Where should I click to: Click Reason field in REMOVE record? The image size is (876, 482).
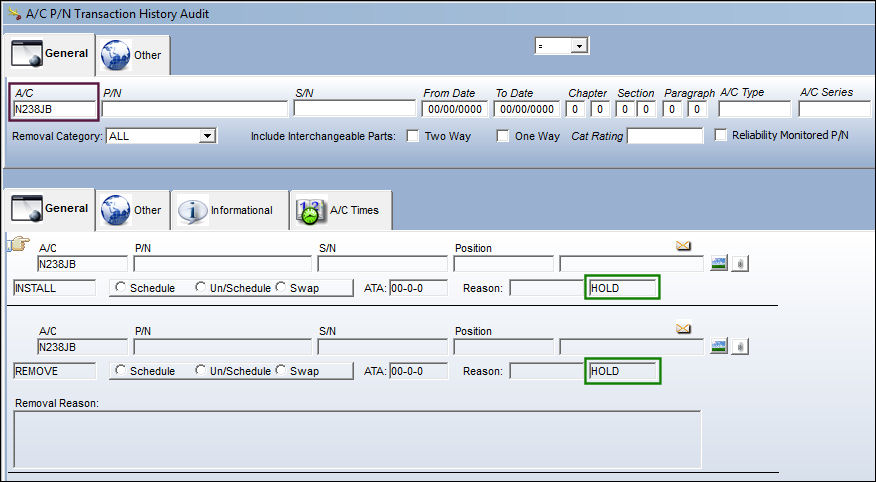(546, 371)
